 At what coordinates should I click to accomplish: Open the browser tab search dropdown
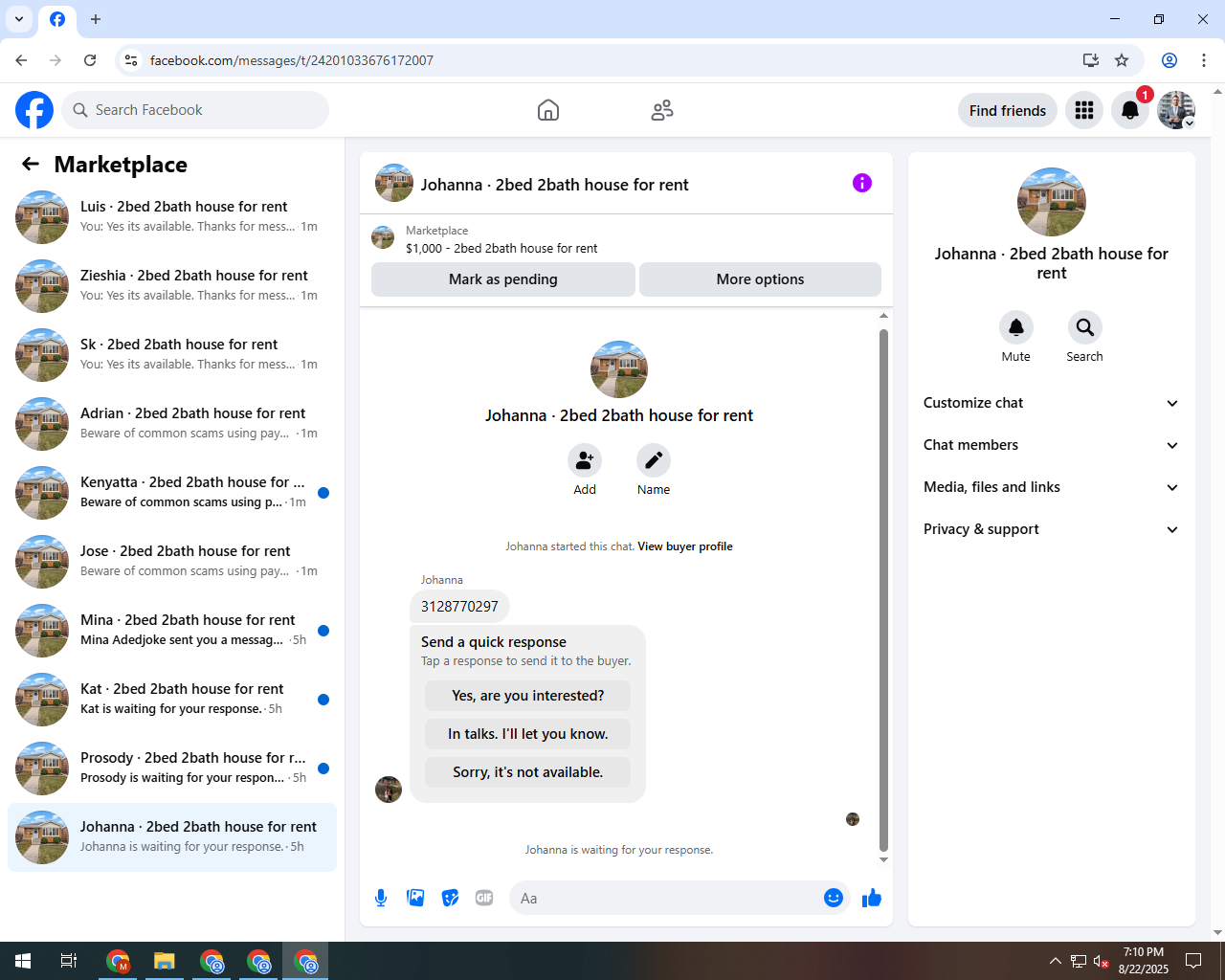pos(19,19)
